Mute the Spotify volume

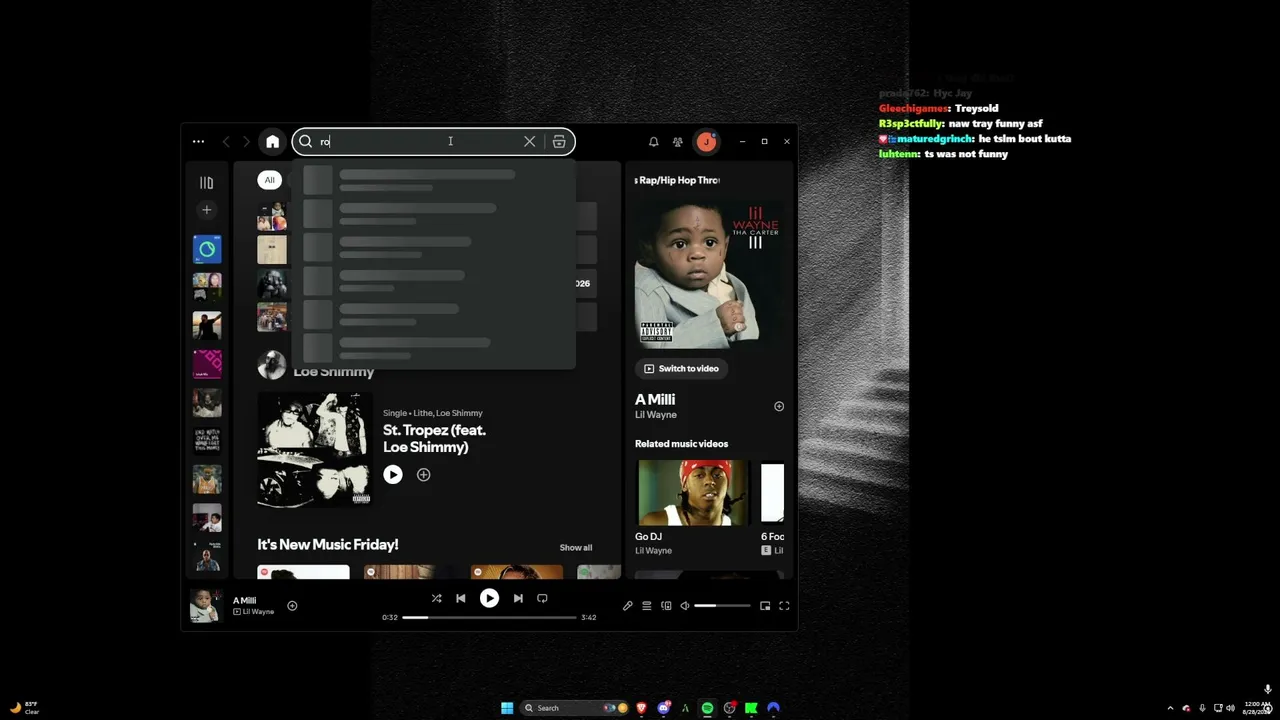click(x=685, y=606)
